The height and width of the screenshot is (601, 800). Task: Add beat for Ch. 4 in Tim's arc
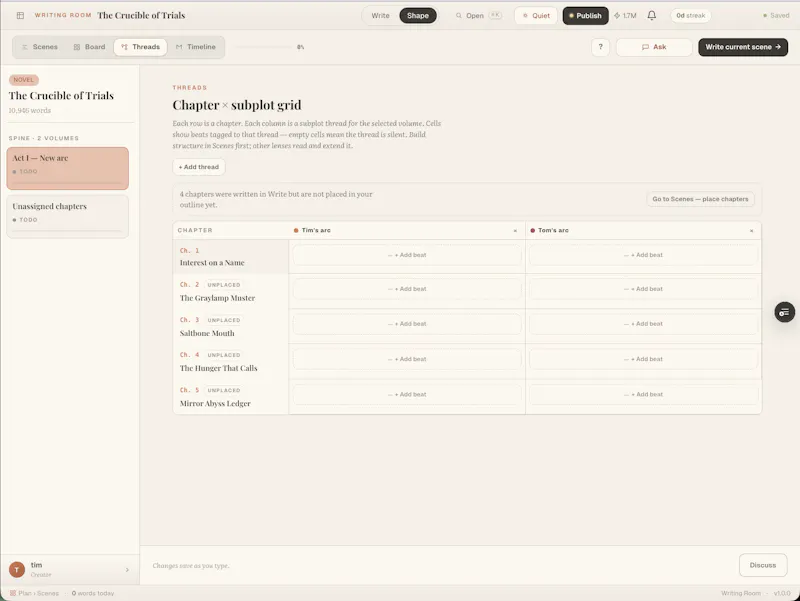pos(407,359)
